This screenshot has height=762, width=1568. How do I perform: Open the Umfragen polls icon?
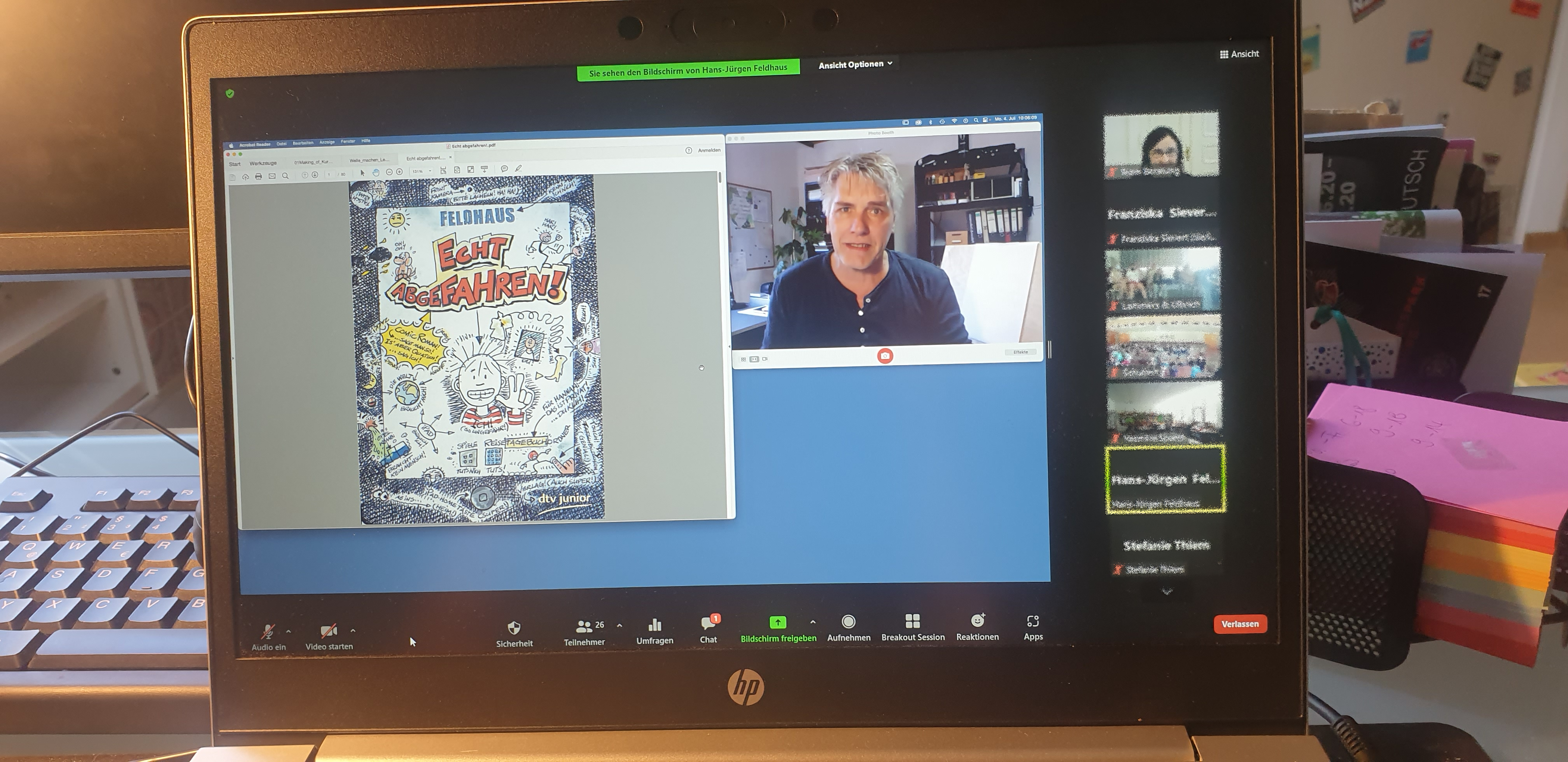point(655,625)
